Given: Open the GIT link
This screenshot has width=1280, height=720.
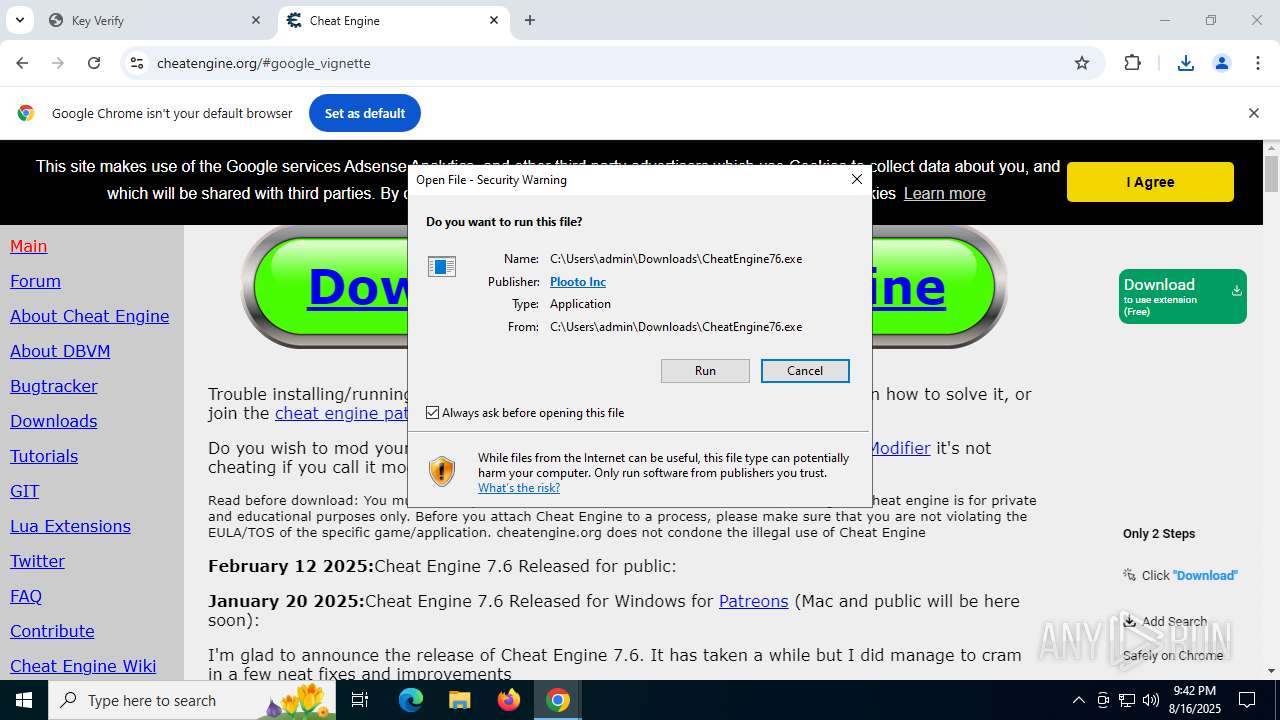Looking at the screenshot, I should (25, 491).
